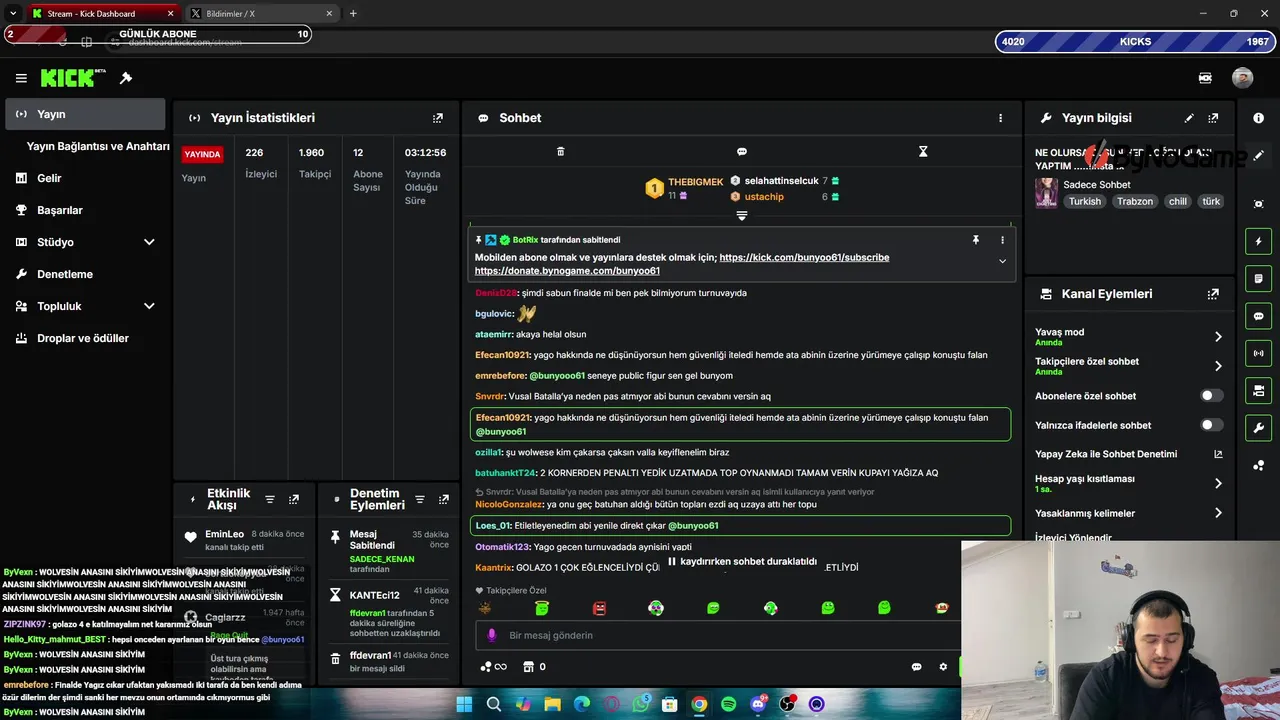The width and height of the screenshot is (1280, 720).
Task: Click the broadcast signal icon in right sidebar
Action: [1258, 353]
